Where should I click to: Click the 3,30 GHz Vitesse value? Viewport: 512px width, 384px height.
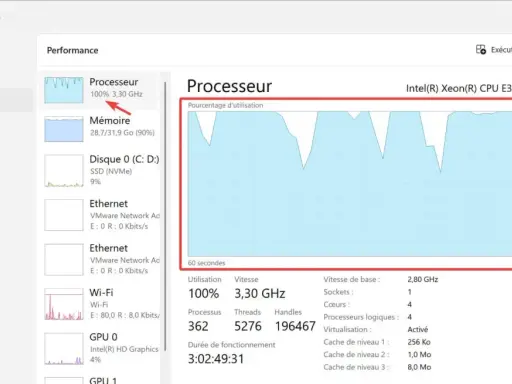[x=260, y=294]
